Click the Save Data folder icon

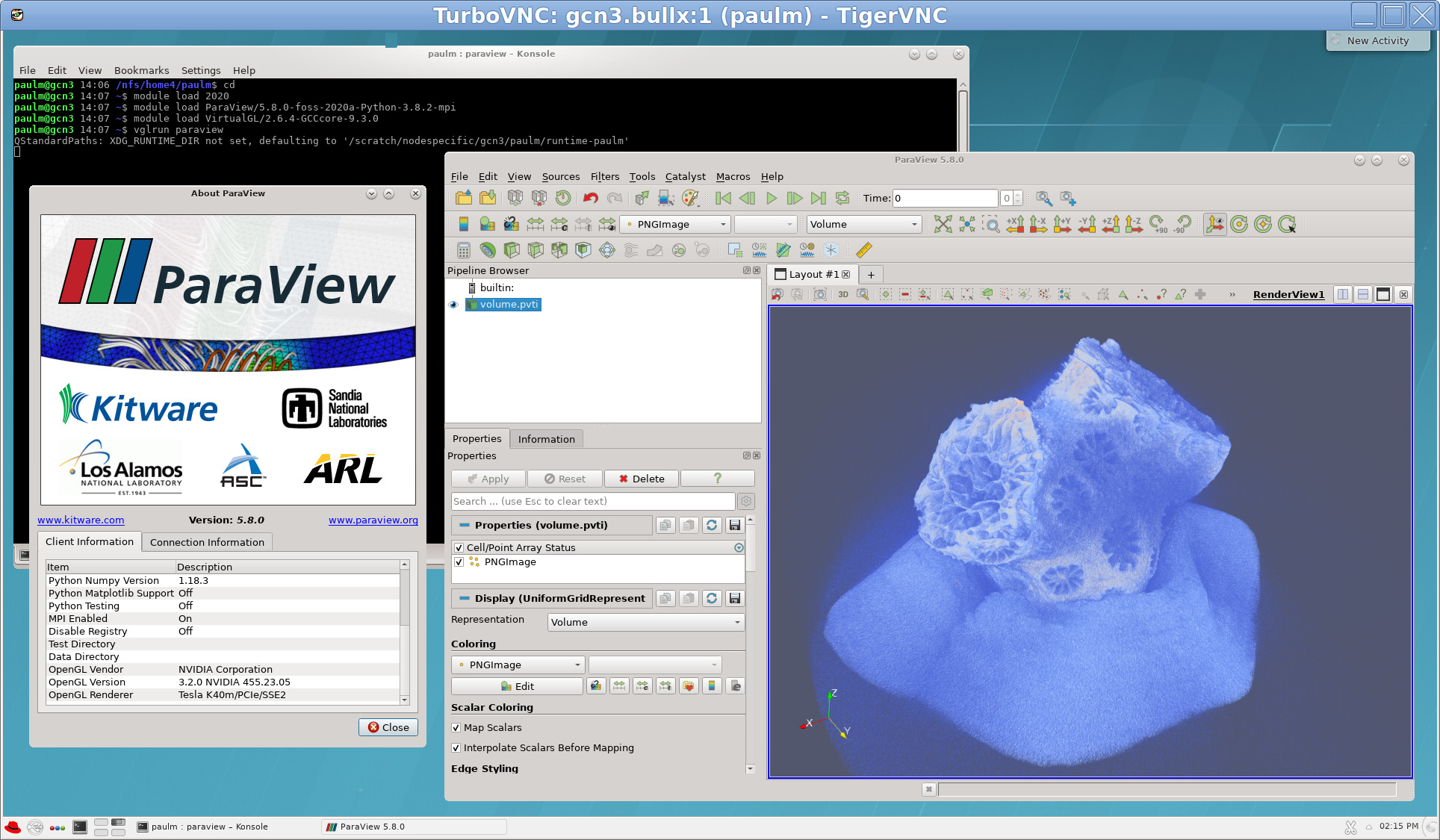[488, 198]
